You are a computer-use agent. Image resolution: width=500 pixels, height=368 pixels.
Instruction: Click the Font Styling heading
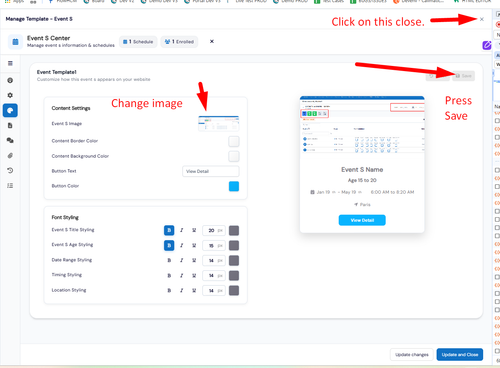[x=65, y=217]
